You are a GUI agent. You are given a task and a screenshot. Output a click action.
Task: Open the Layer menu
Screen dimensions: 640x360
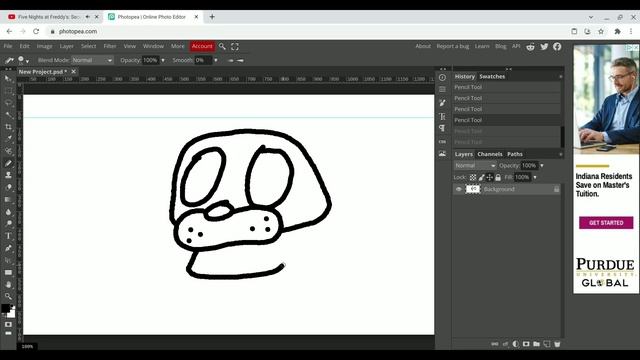click(x=67, y=46)
